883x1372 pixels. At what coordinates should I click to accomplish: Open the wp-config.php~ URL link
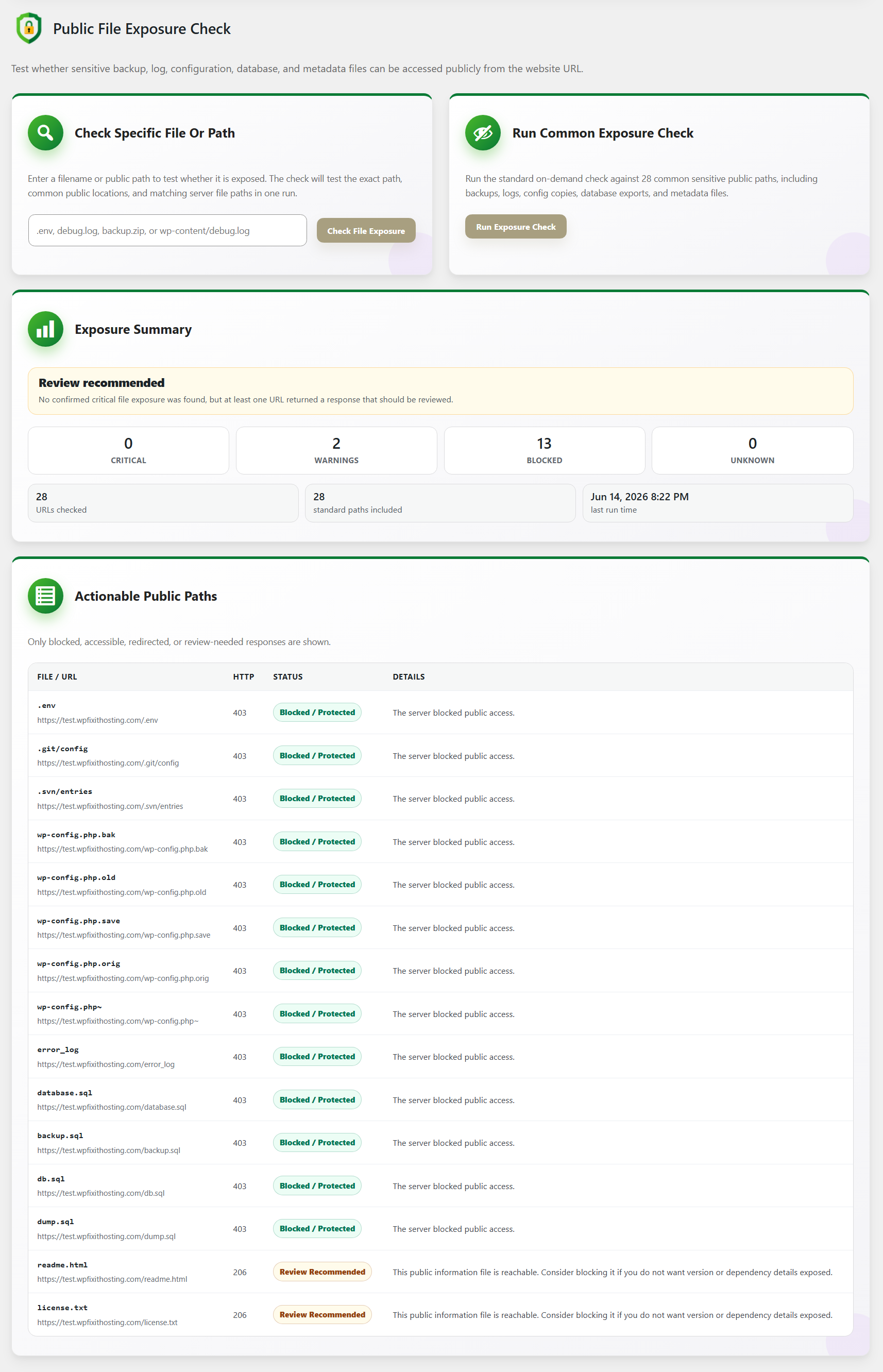click(x=117, y=1021)
